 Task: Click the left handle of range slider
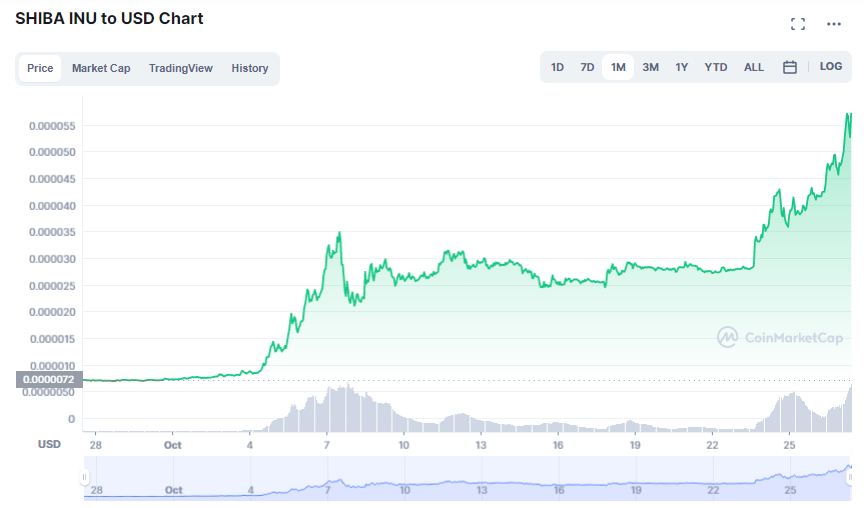click(x=85, y=479)
